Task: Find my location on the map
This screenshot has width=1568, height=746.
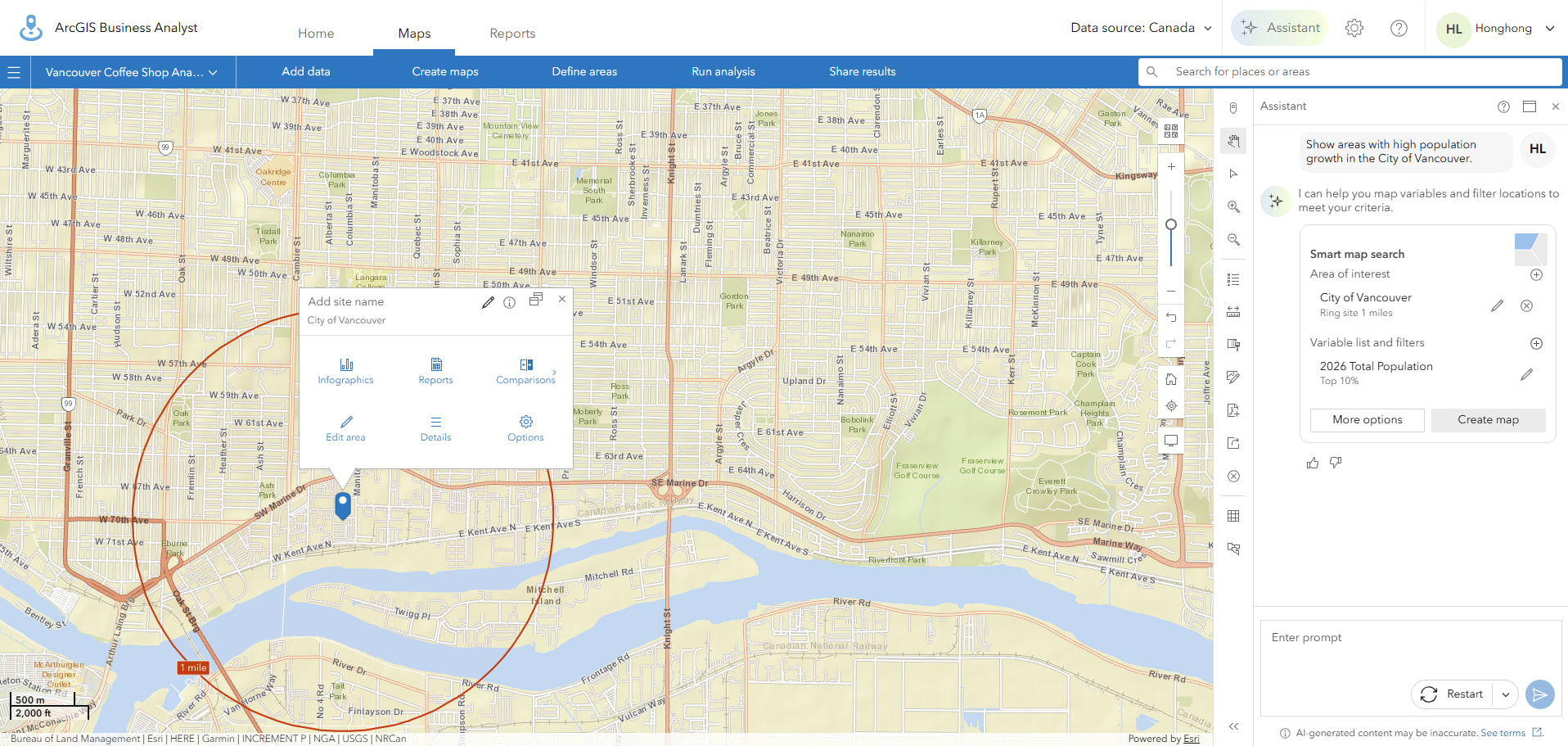Action: tap(1171, 405)
